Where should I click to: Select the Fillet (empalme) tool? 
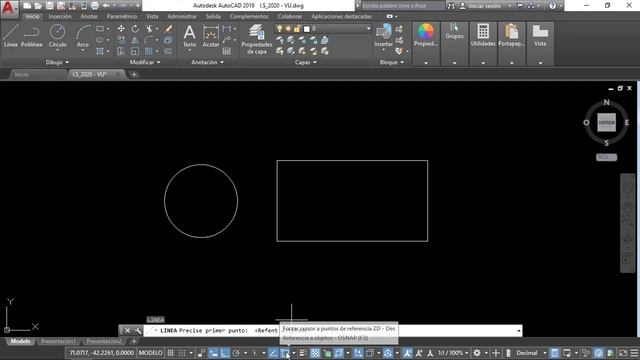tap(149, 40)
